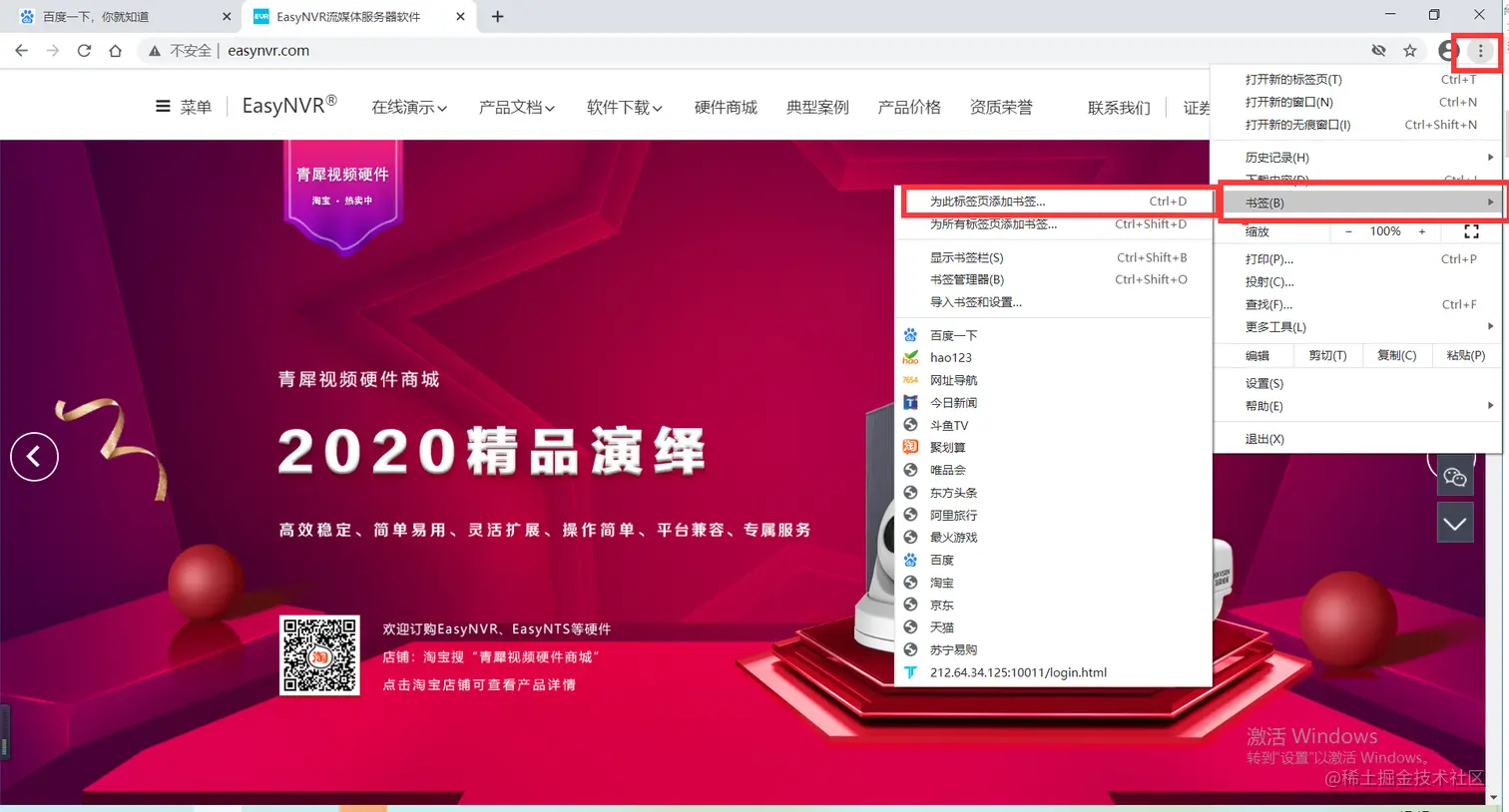Click the not-secure warning icon in address bar

click(x=155, y=51)
